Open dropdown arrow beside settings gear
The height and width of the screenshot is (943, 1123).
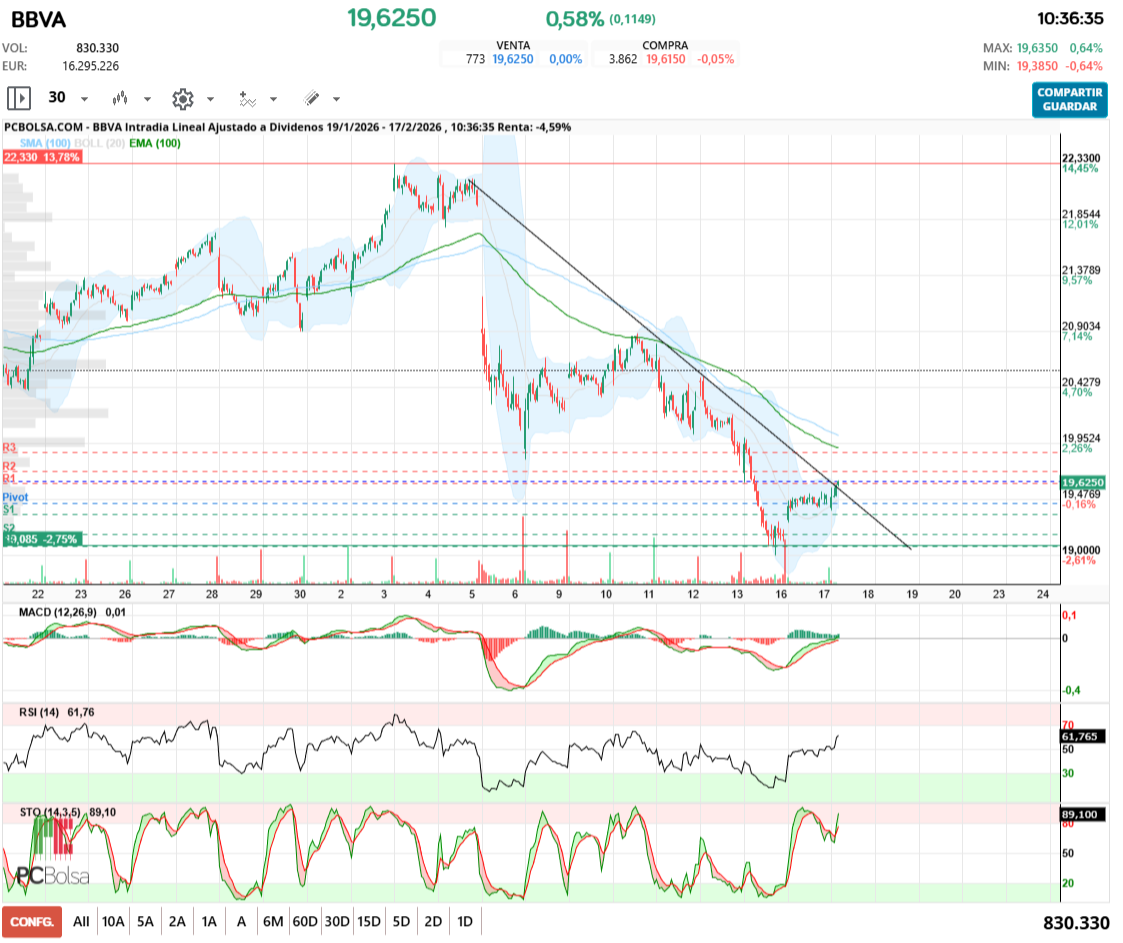[210, 99]
